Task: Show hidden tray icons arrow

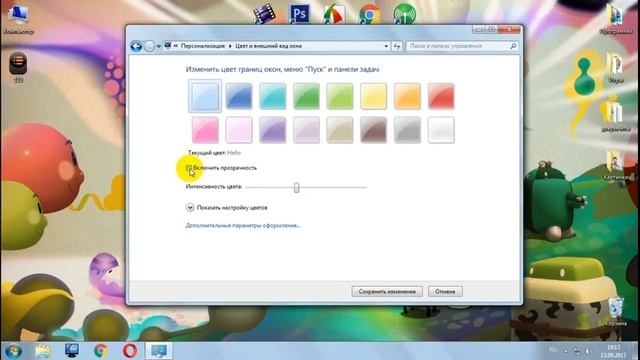Action: coord(566,351)
